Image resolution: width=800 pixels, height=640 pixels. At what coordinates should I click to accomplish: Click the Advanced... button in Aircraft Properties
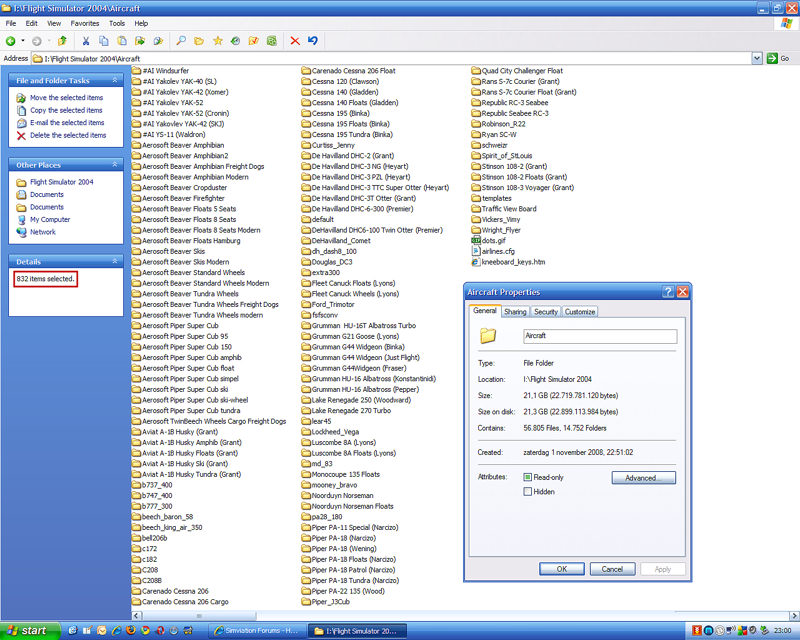point(643,478)
